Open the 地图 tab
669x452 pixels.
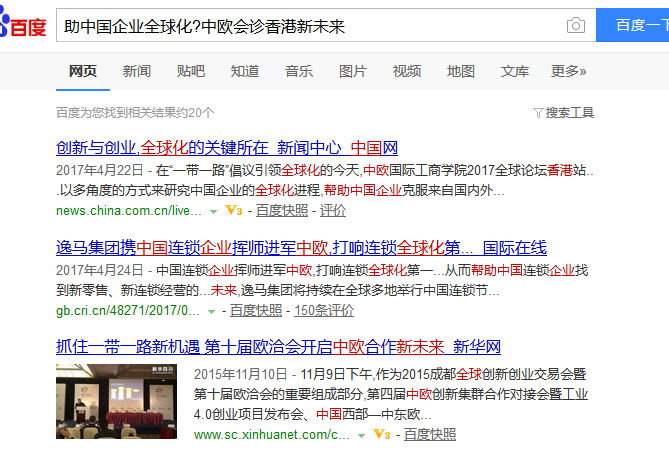461,71
